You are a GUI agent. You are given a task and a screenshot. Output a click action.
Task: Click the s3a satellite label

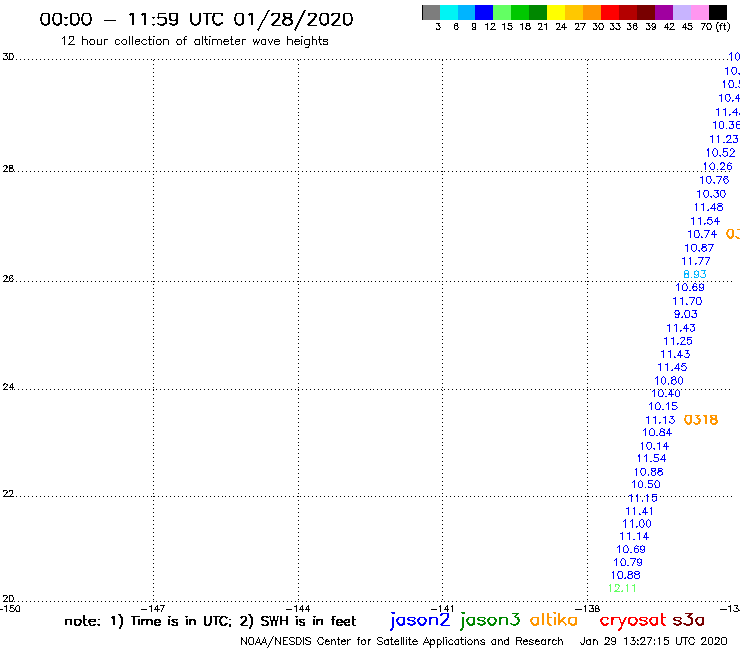pos(688,620)
